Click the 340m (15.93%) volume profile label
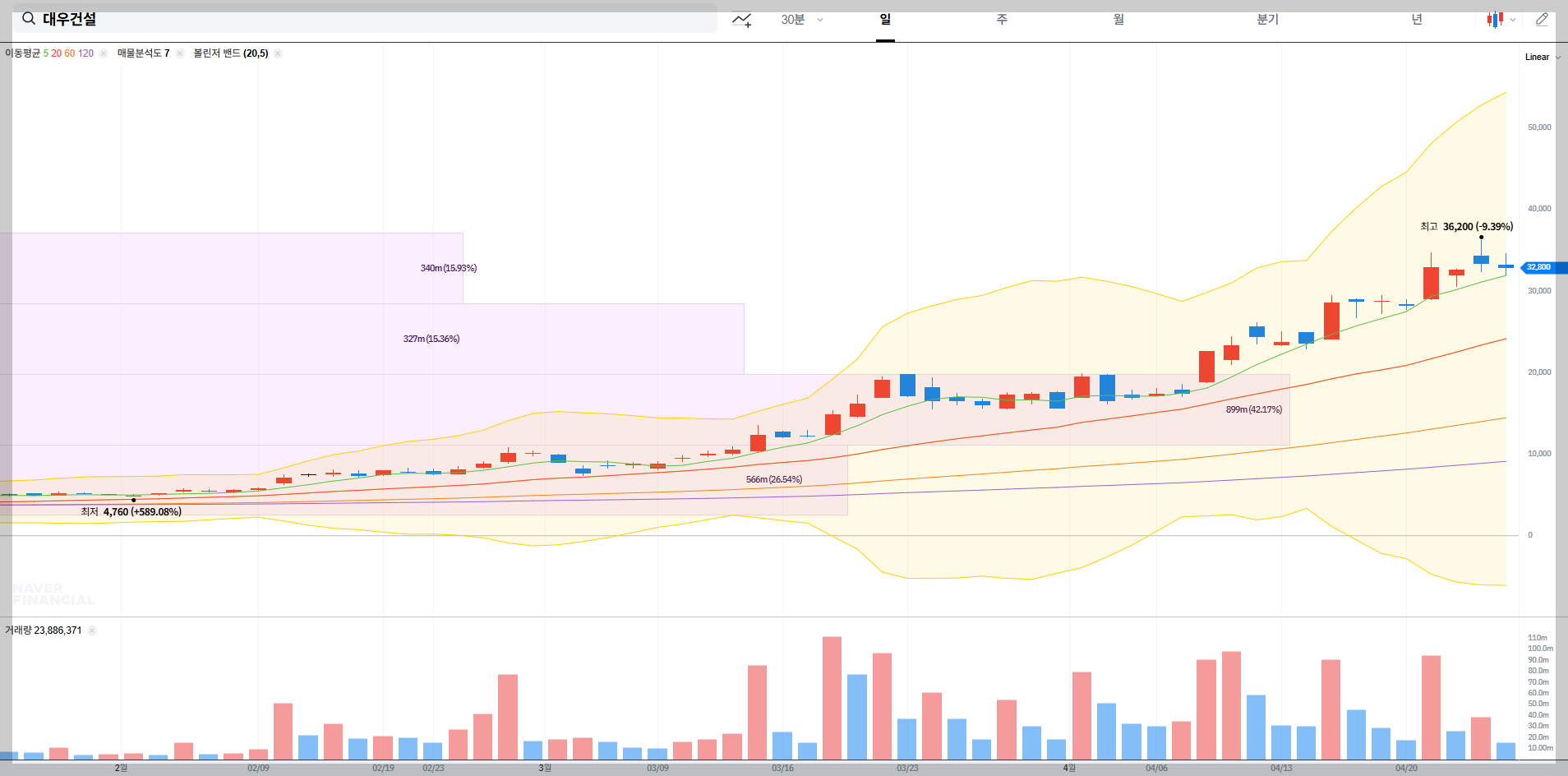1568x776 pixels. coord(449,268)
